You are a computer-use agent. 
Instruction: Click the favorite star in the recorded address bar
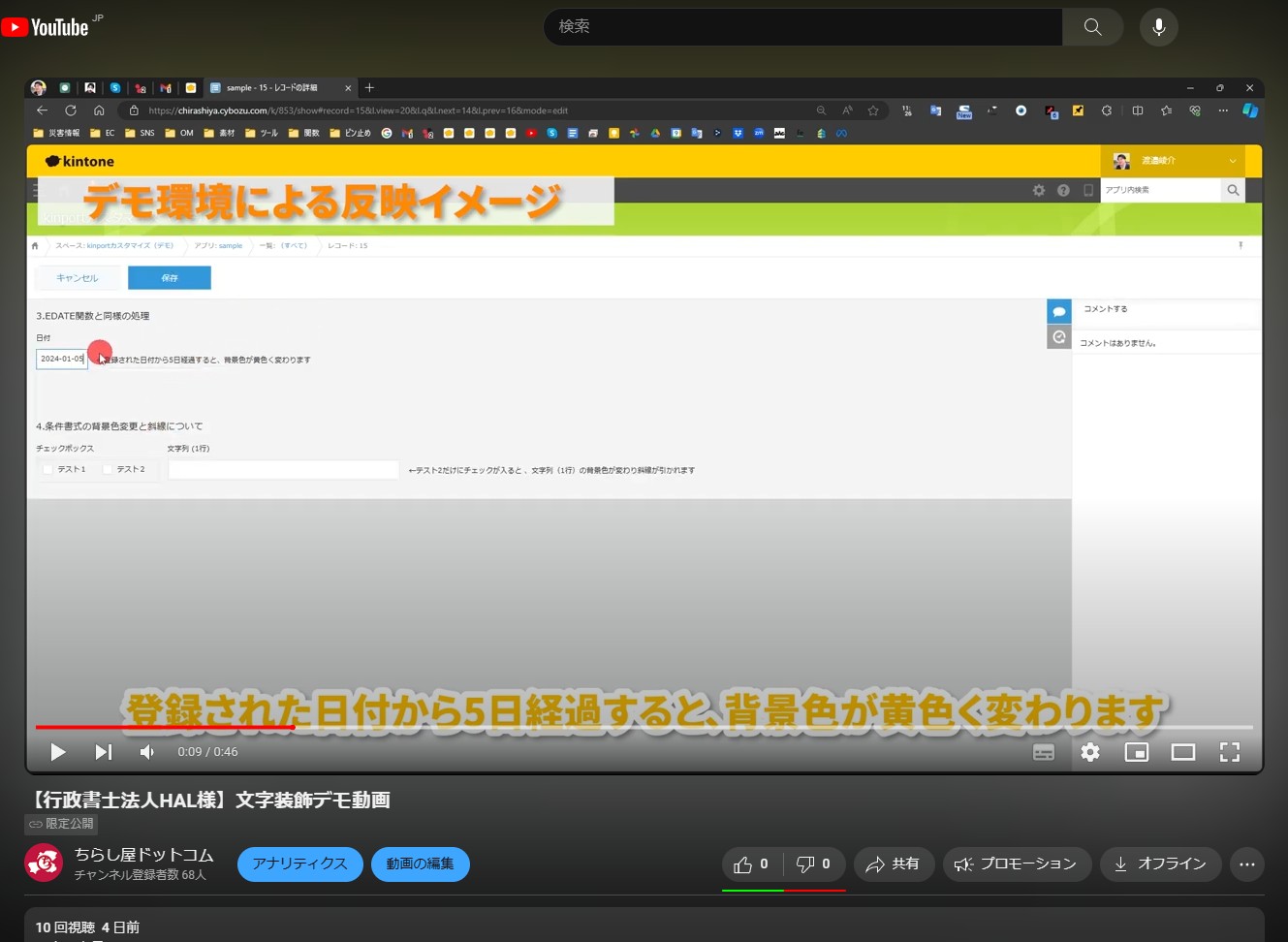click(873, 110)
